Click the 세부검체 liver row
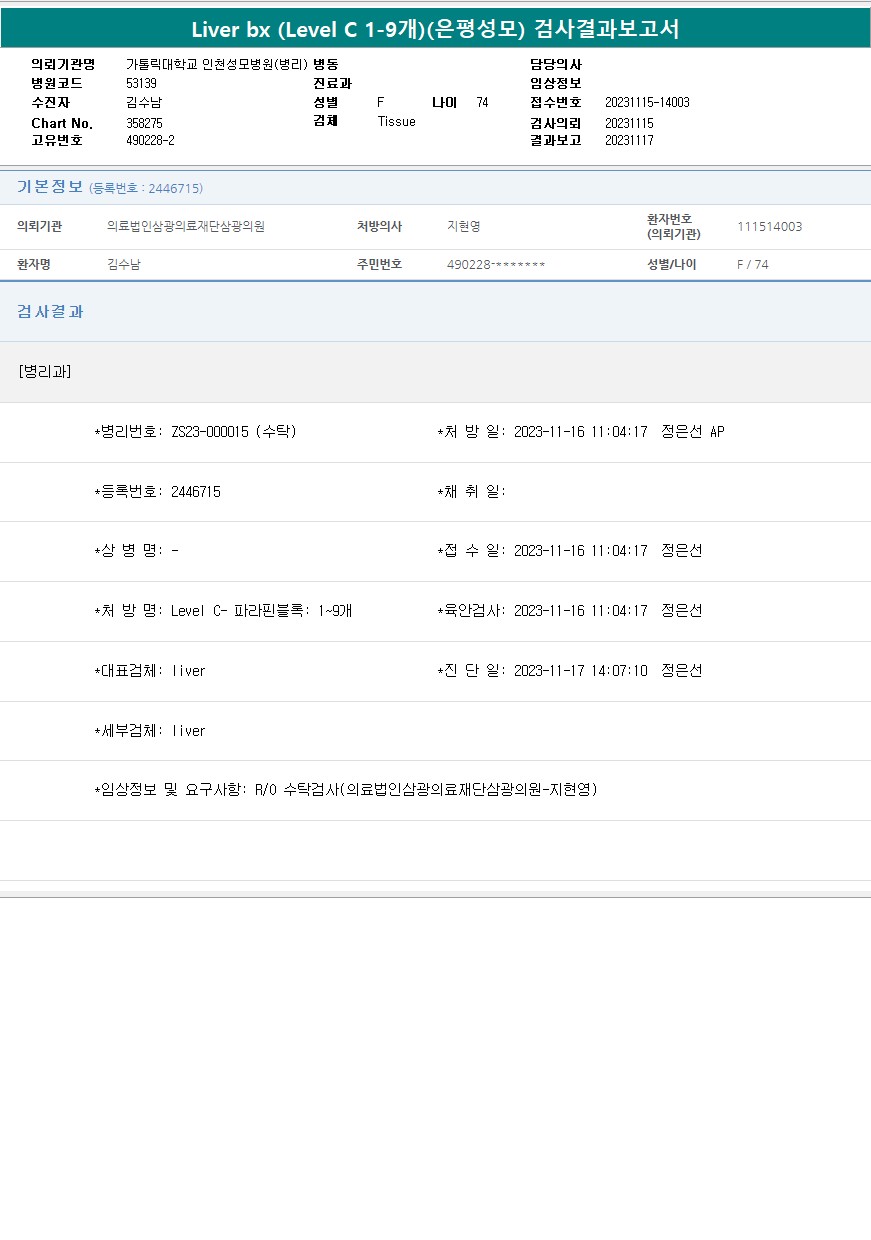 pos(149,731)
